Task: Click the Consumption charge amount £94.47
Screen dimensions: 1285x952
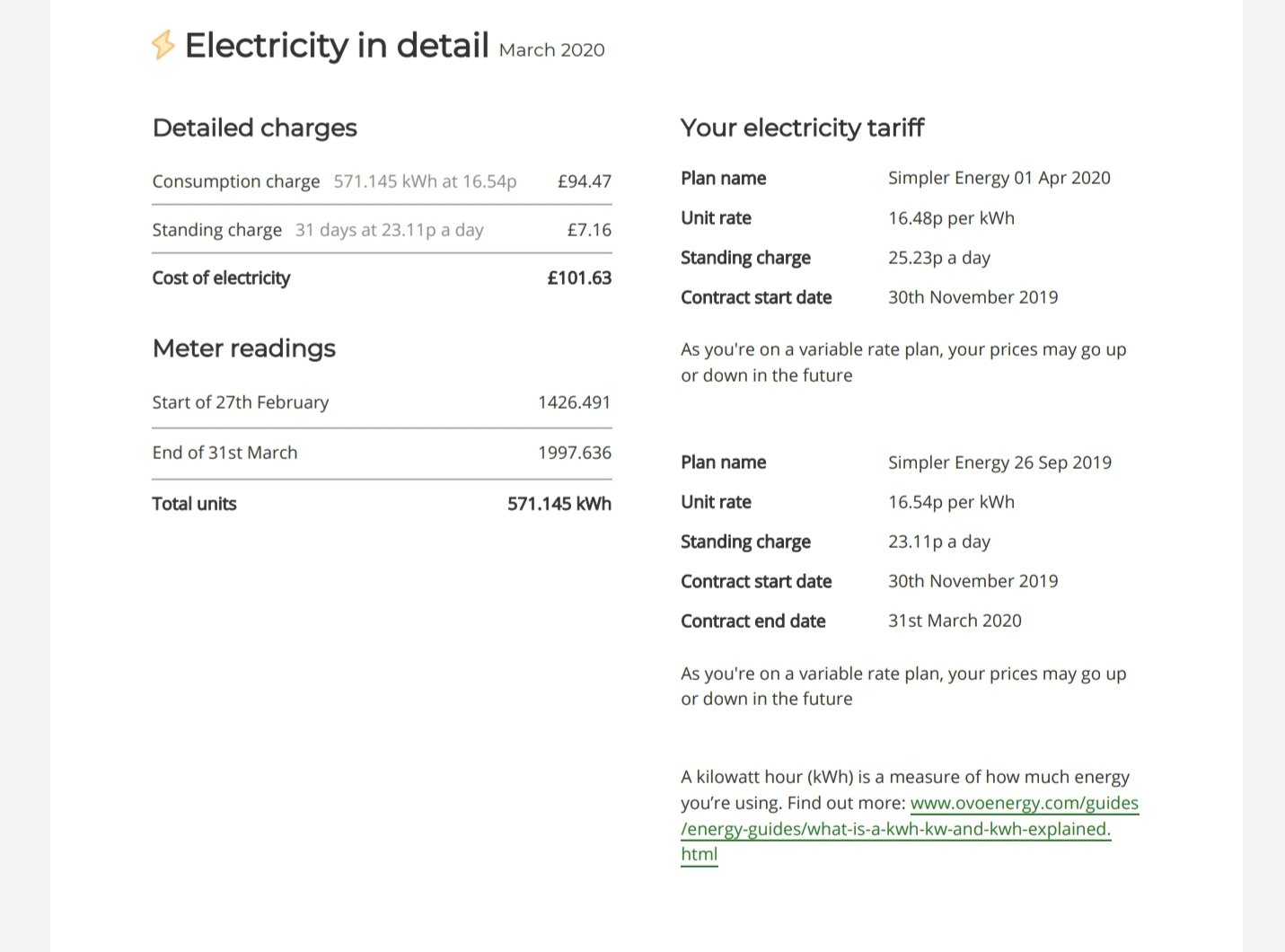Action: [584, 181]
